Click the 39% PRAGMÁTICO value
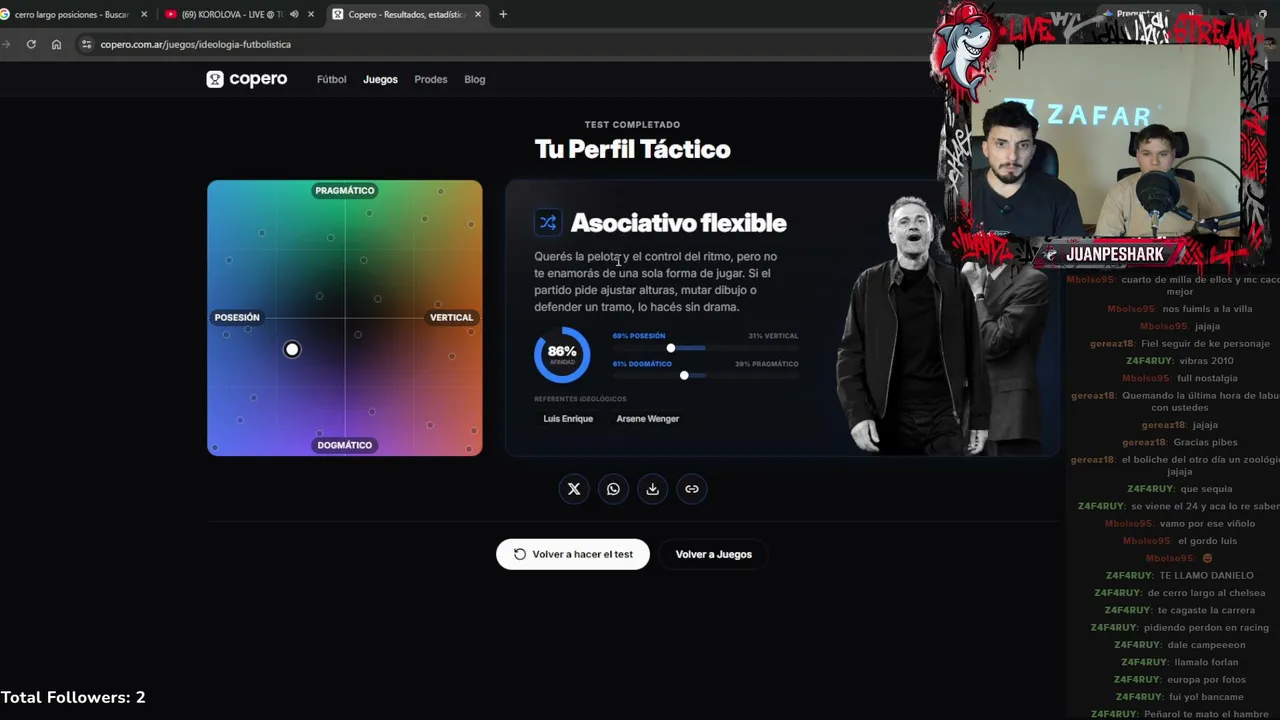Image resolution: width=1280 pixels, height=720 pixels. coord(767,364)
